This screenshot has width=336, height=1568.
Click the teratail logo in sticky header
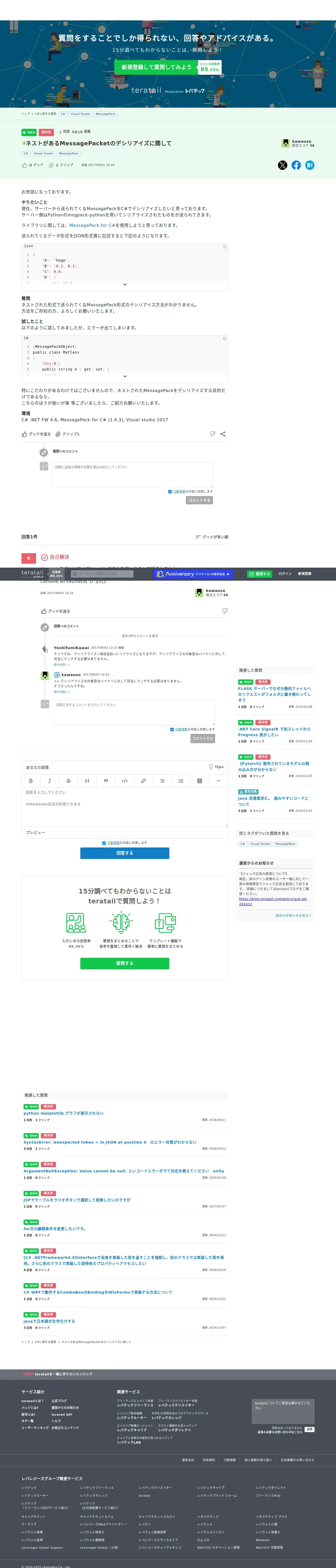click(x=32, y=573)
